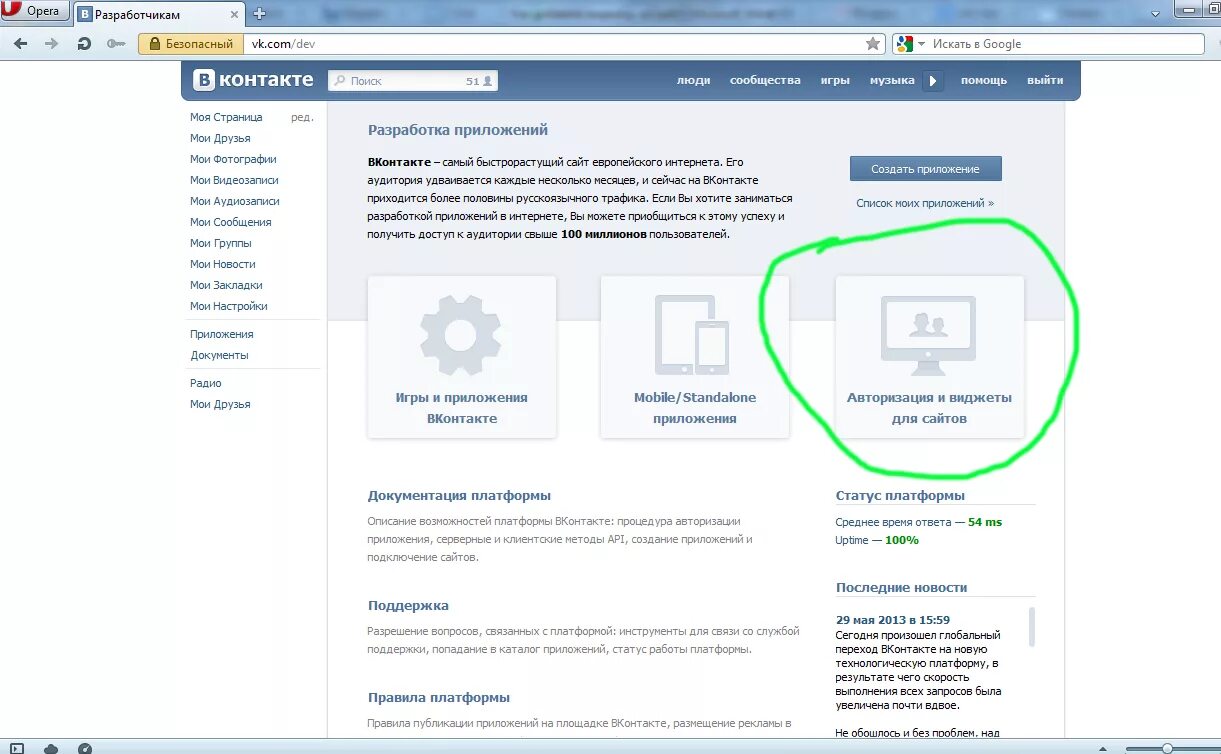Click the Uptime 100% value
Viewport: 1221px width, 754px height.
click(901, 540)
